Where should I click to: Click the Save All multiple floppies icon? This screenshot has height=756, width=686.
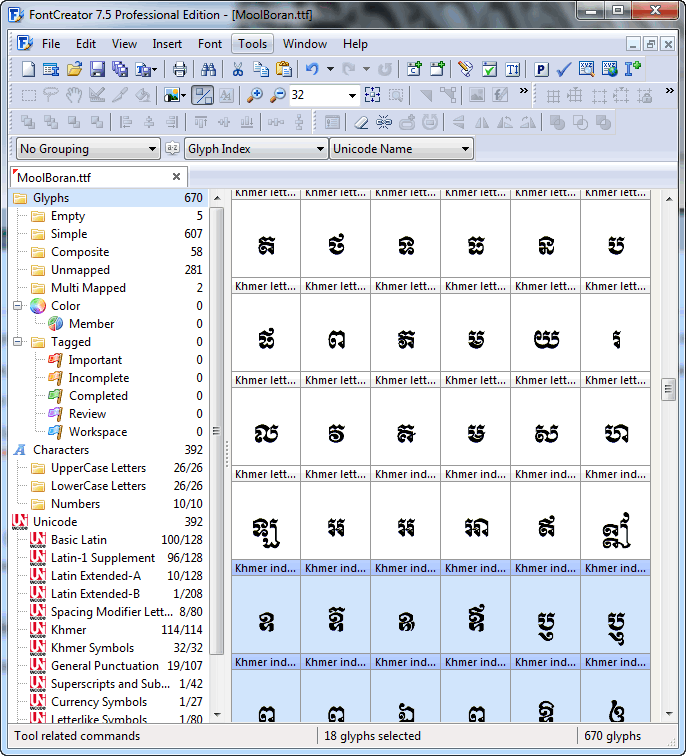[x=120, y=69]
